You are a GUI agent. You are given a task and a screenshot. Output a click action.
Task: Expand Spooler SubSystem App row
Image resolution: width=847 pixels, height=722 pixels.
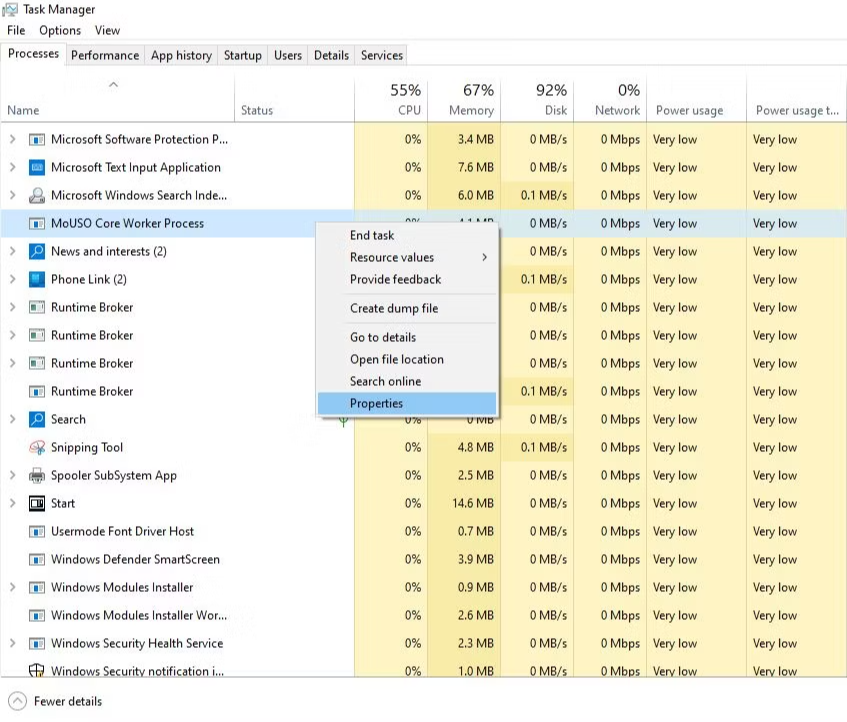(12, 475)
